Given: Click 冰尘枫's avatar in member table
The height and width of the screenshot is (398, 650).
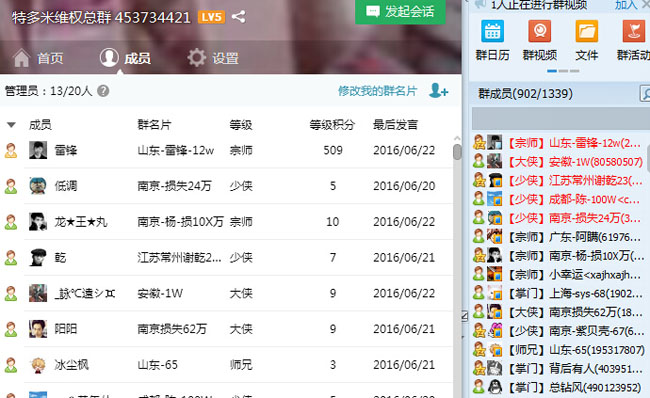Looking at the screenshot, I should tap(38, 365).
